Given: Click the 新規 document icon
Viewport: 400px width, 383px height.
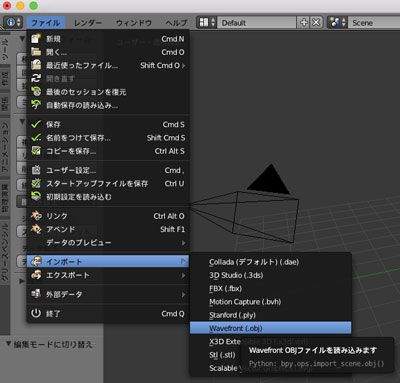Looking at the screenshot, I should (x=36, y=39).
